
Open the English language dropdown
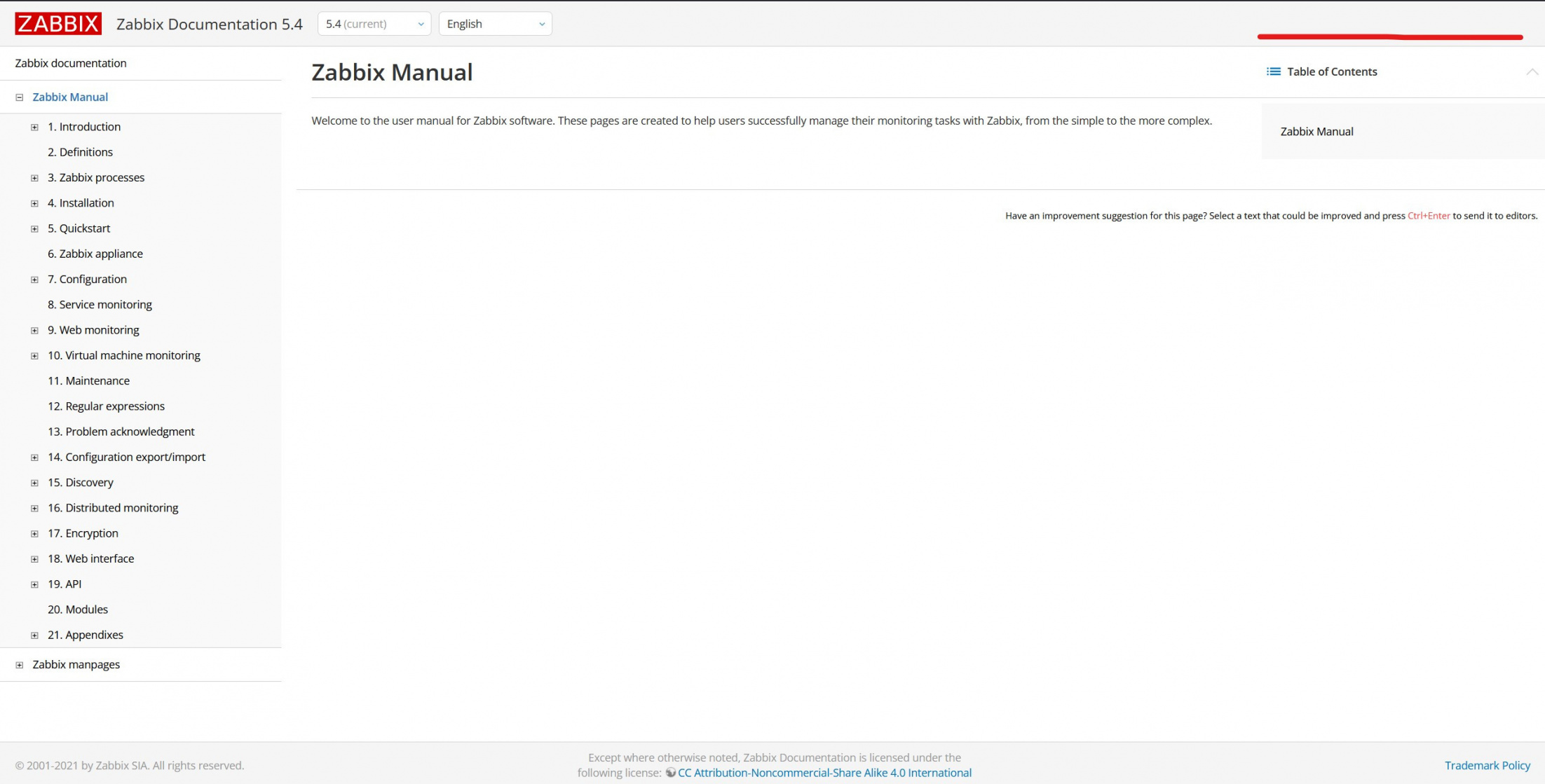[495, 24]
